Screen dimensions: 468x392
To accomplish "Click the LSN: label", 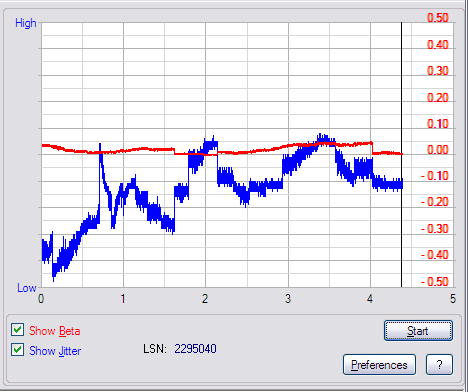I will pos(155,349).
